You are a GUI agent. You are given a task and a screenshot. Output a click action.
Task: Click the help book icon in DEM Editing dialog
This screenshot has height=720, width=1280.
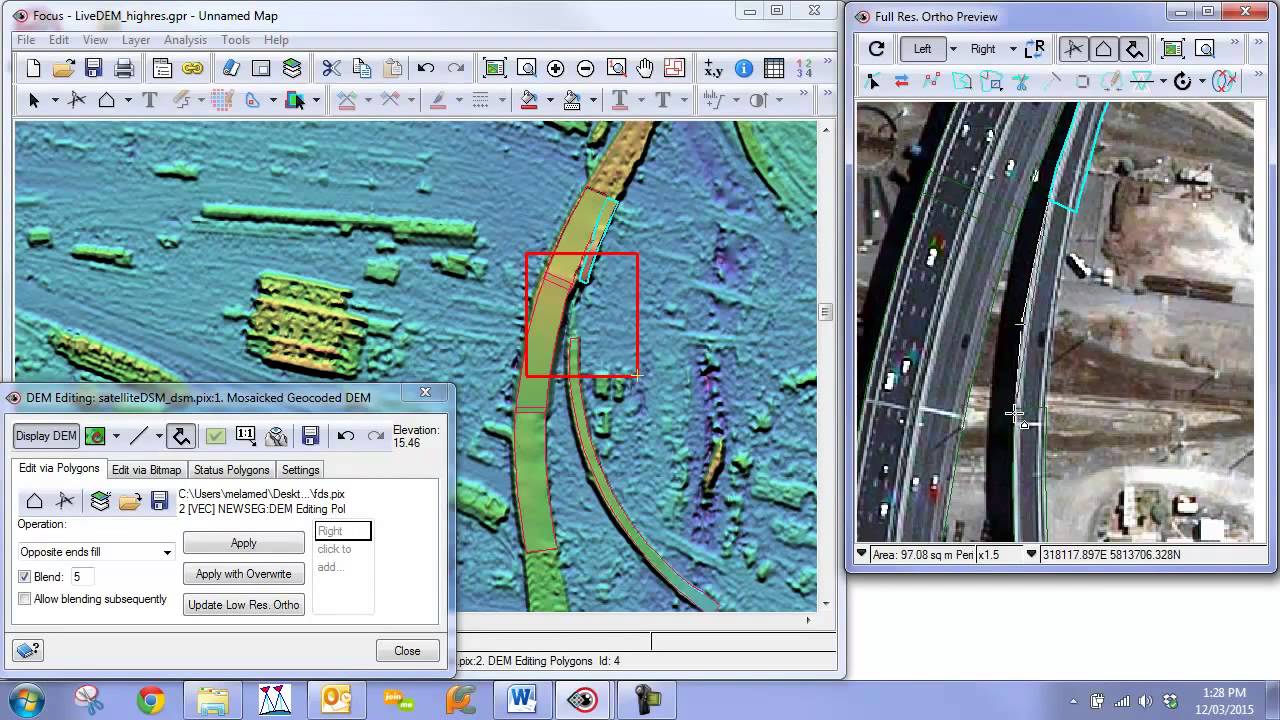click(x=29, y=650)
